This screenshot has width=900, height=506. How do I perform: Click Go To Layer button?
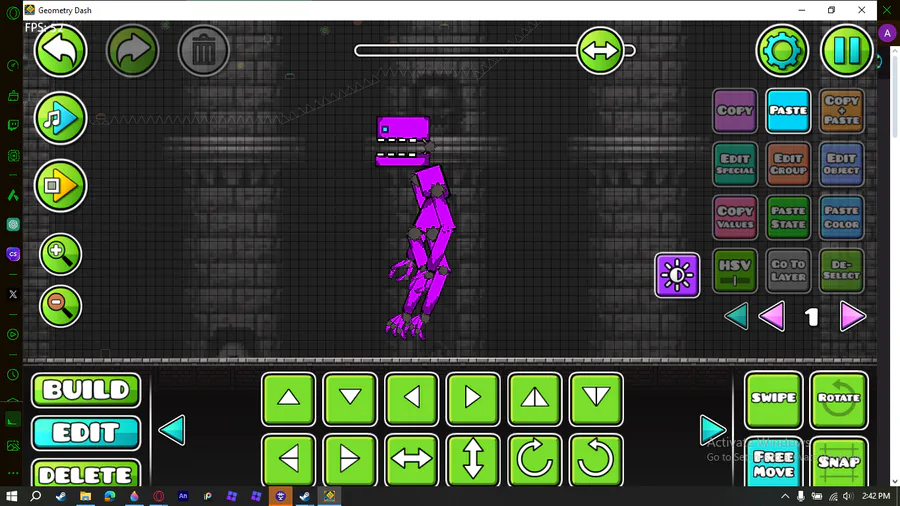788,271
